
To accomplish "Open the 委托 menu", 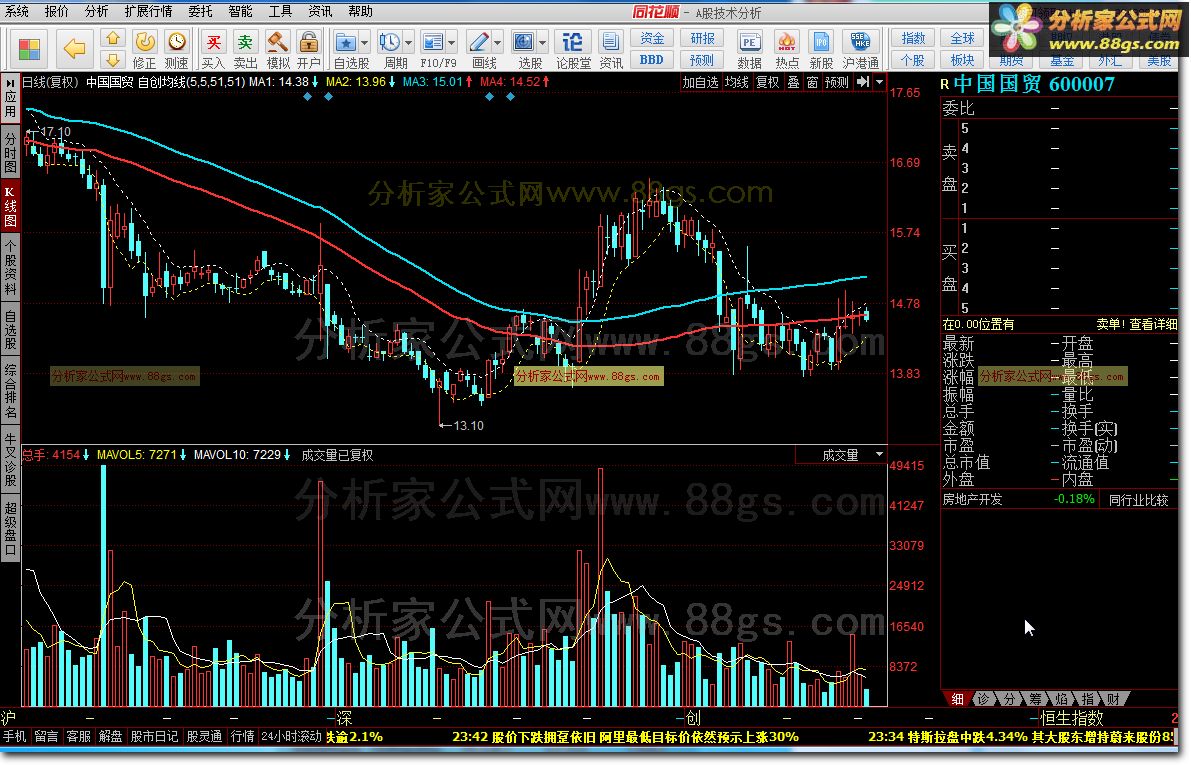I will click(201, 11).
